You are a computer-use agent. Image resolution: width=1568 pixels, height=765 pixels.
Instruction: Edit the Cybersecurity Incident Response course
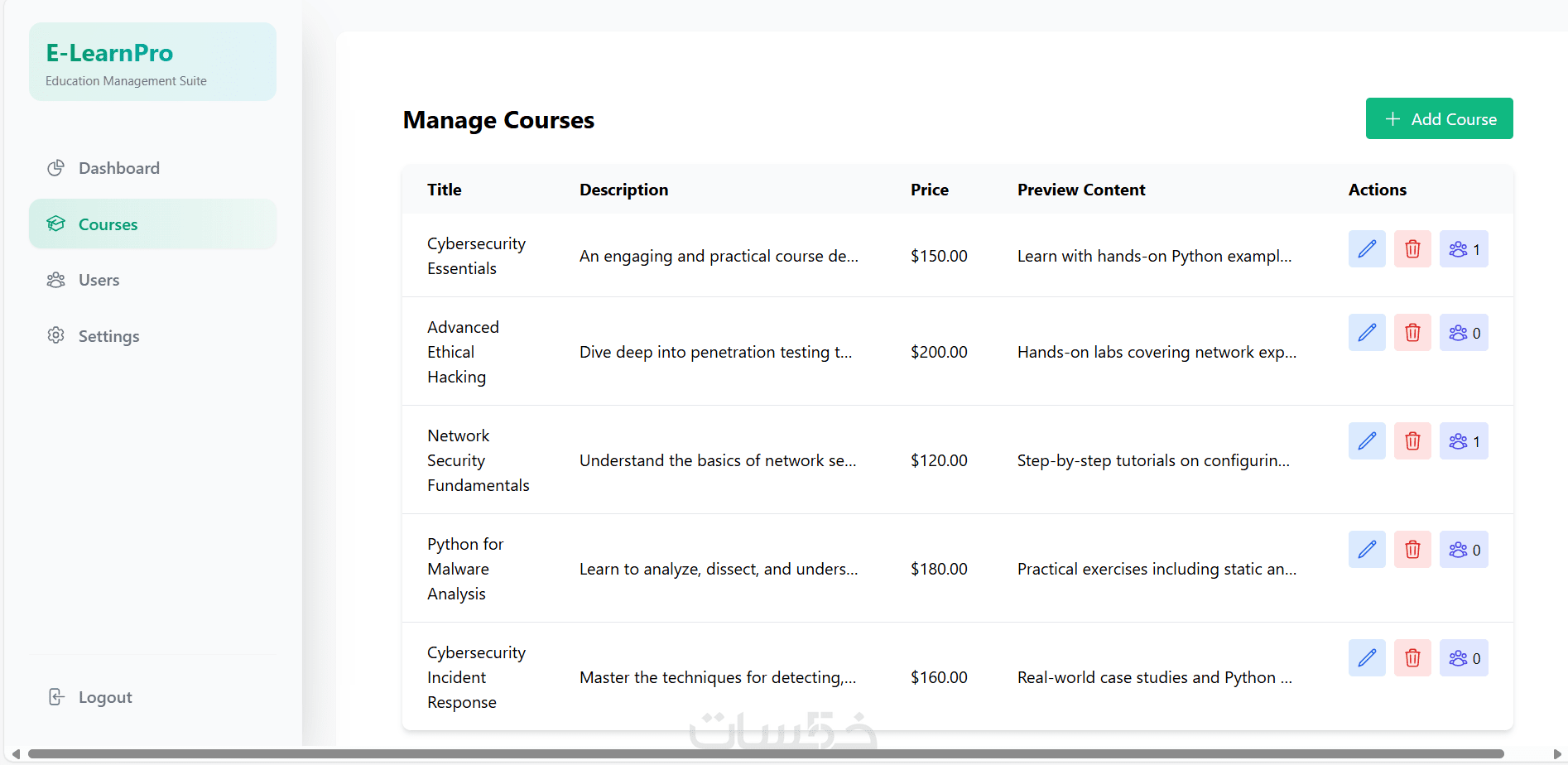click(1366, 658)
